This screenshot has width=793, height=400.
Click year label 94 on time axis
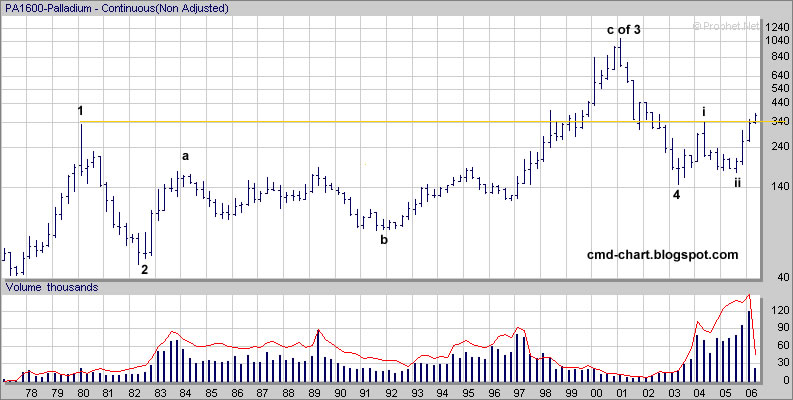tap(442, 393)
